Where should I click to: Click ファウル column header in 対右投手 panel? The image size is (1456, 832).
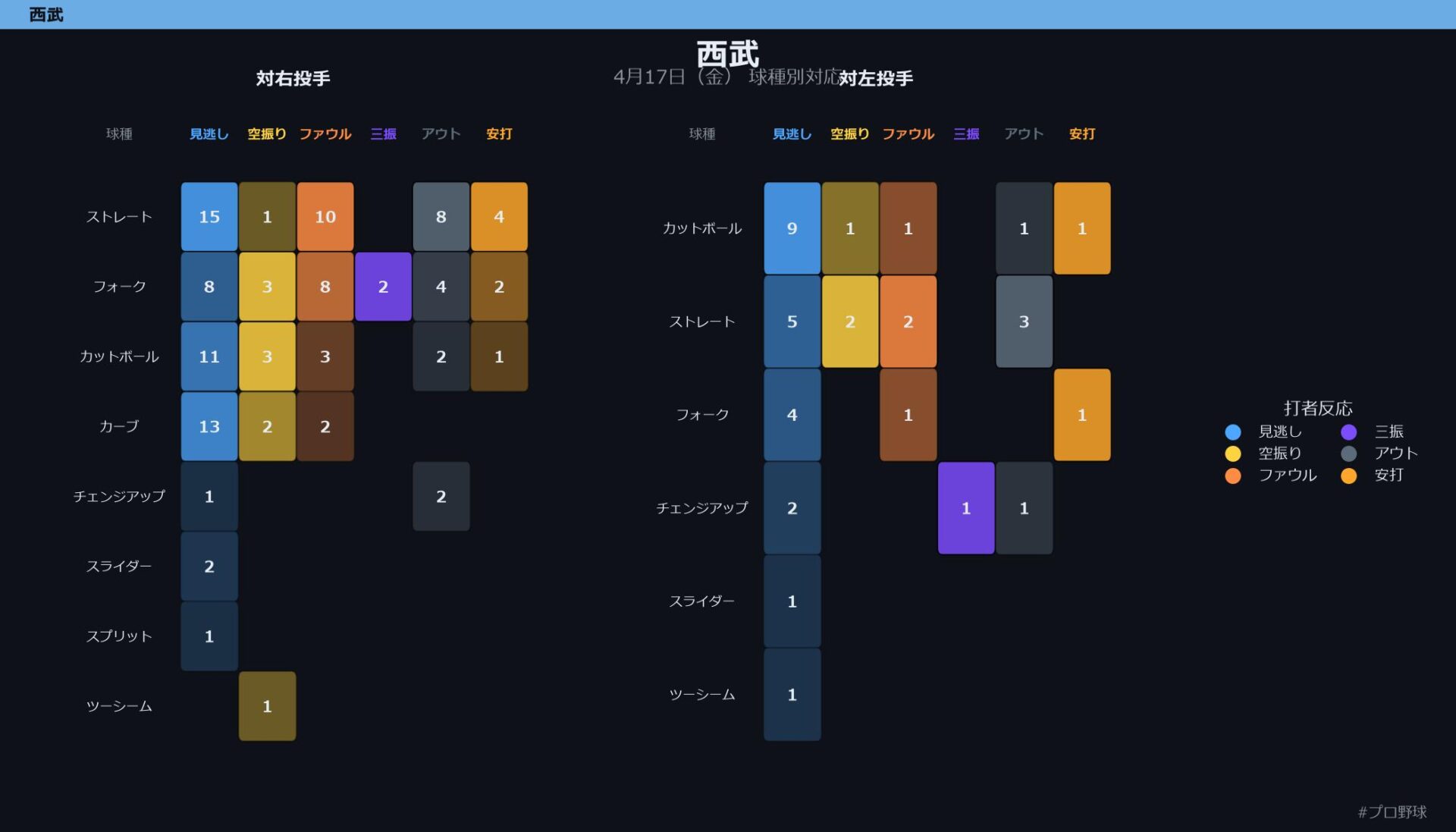(x=325, y=133)
